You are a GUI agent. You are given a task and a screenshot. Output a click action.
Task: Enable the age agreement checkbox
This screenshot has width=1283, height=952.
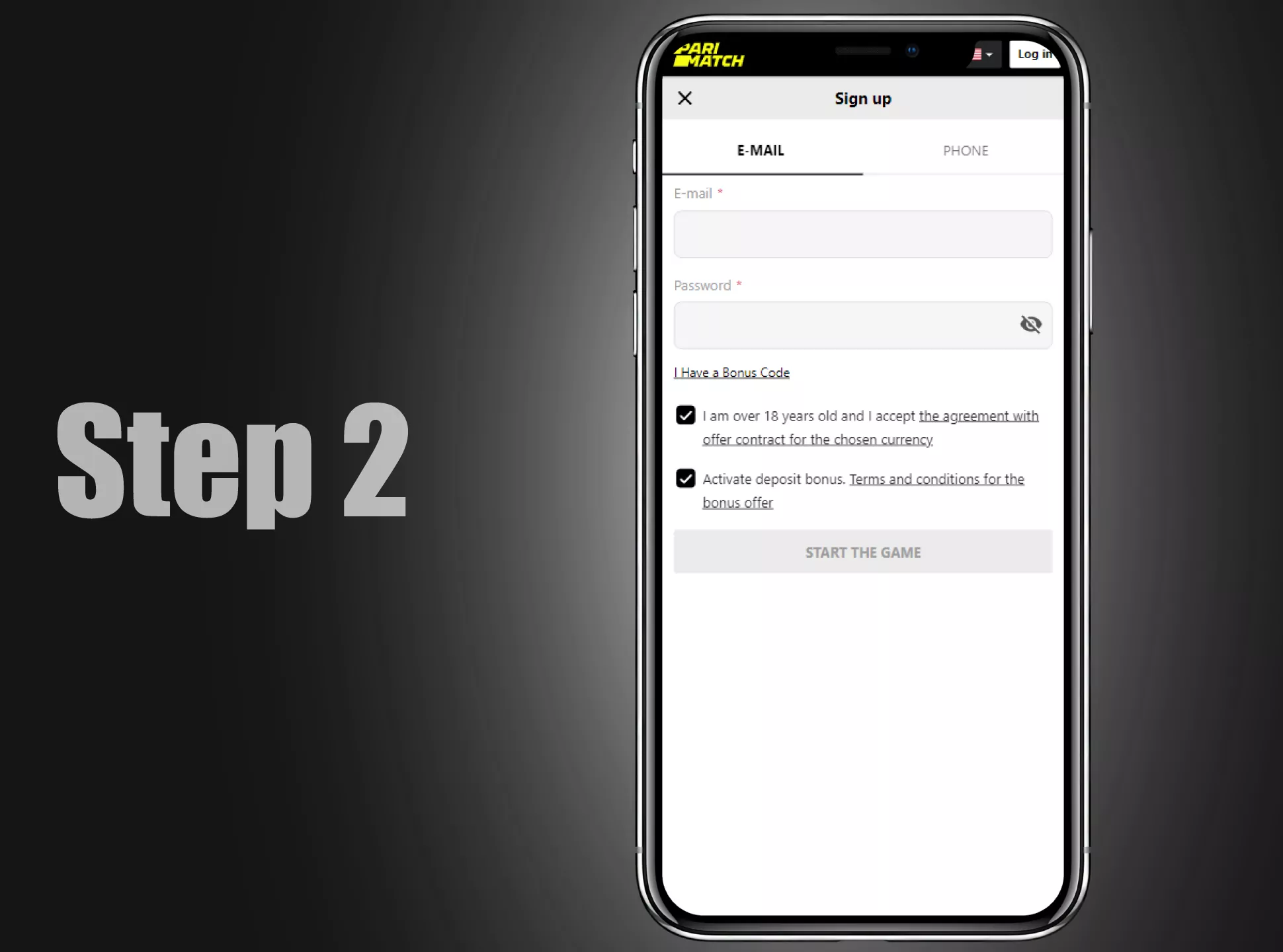click(686, 415)
